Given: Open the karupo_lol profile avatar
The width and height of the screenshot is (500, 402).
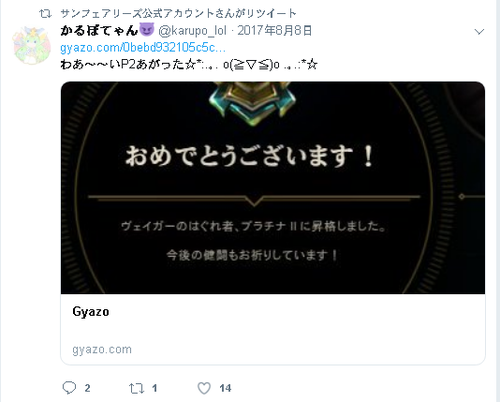Looking at the screenshot, I should (x=32, y=46).
